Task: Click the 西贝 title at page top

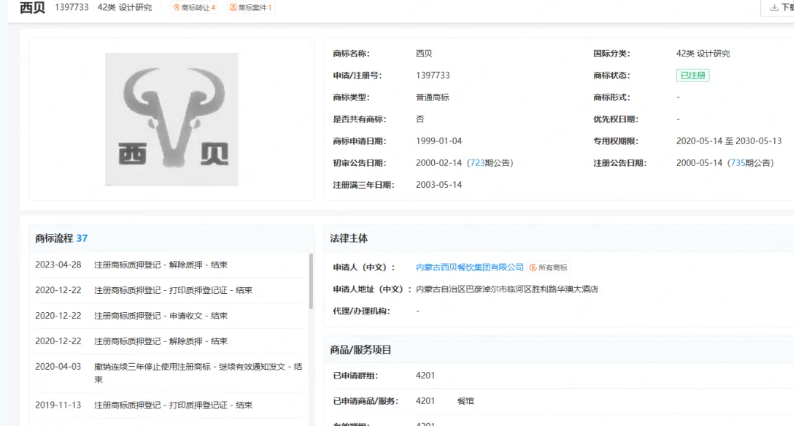Action: click(31, 8)
